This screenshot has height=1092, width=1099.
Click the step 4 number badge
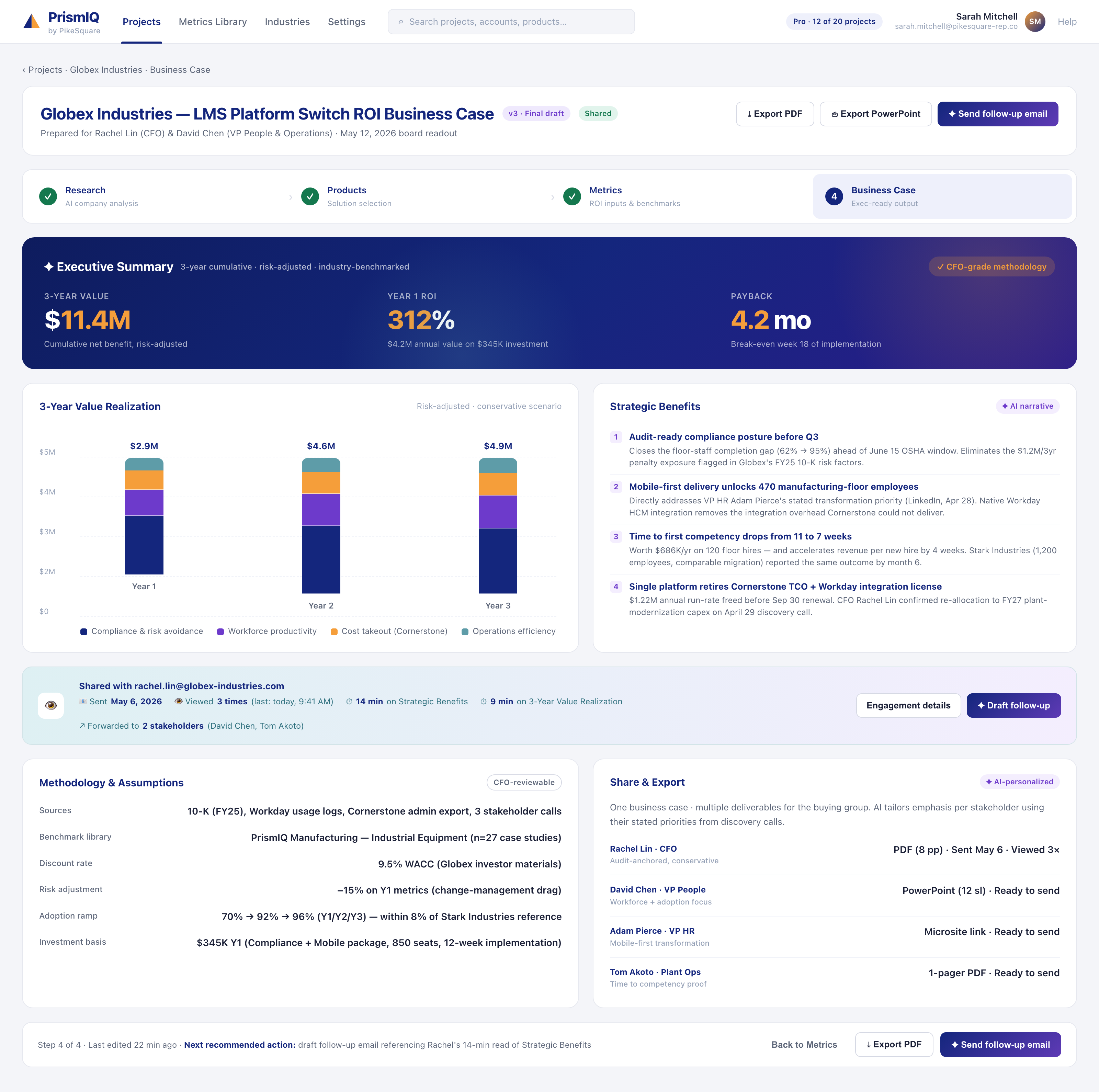point(834,196)
